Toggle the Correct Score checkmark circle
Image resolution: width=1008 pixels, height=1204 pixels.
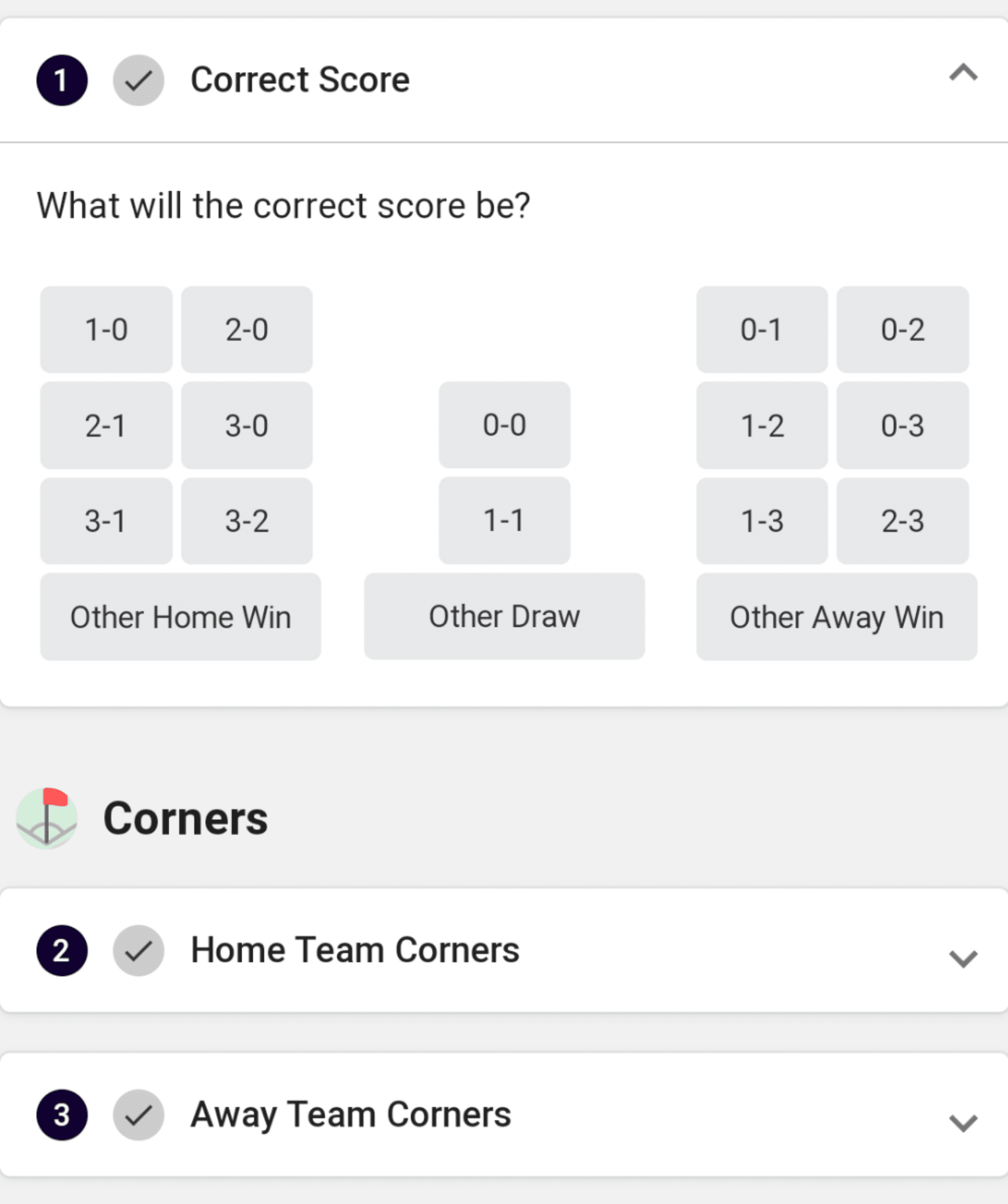pyautogui.click(x=139, y=81)
